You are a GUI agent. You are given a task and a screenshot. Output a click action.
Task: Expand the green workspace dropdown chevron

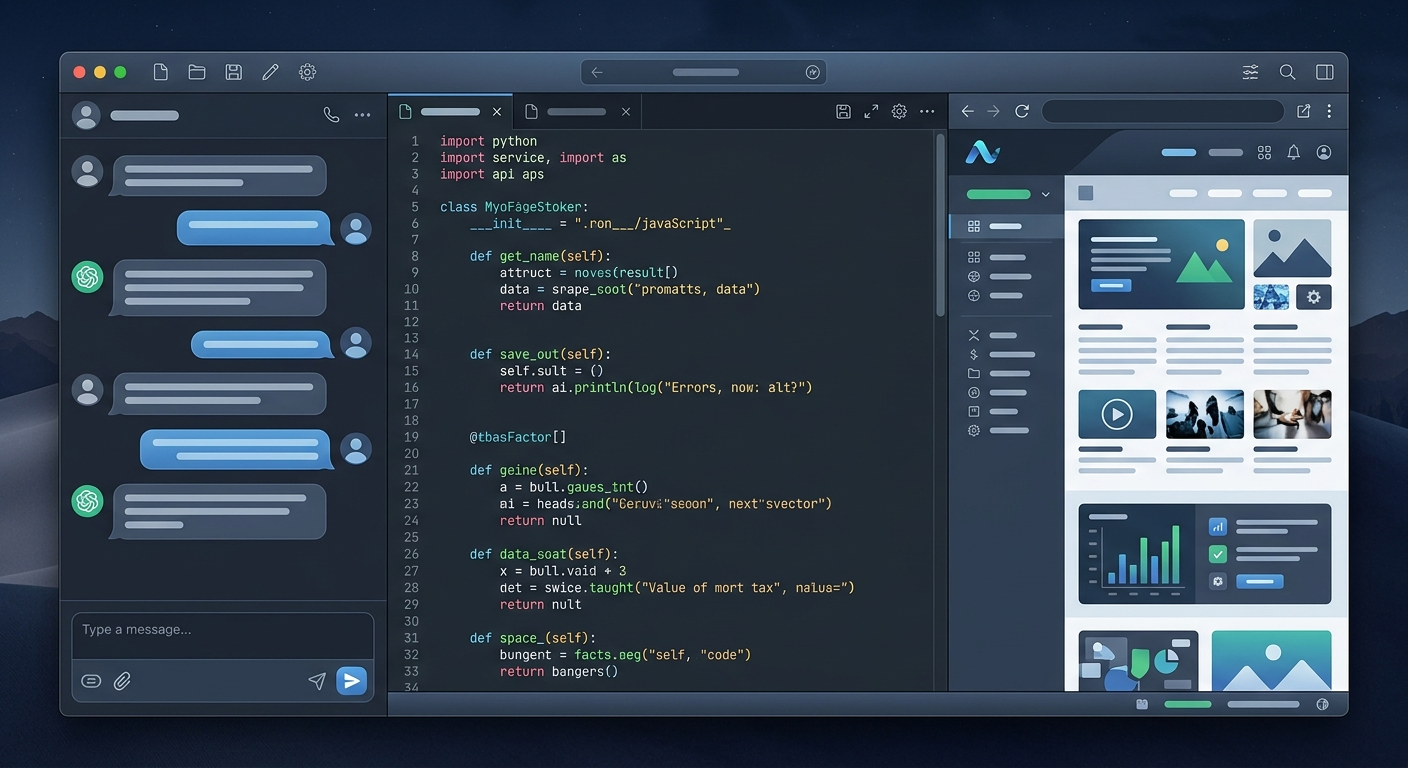pyautogui.click(x=1046, y=194)
